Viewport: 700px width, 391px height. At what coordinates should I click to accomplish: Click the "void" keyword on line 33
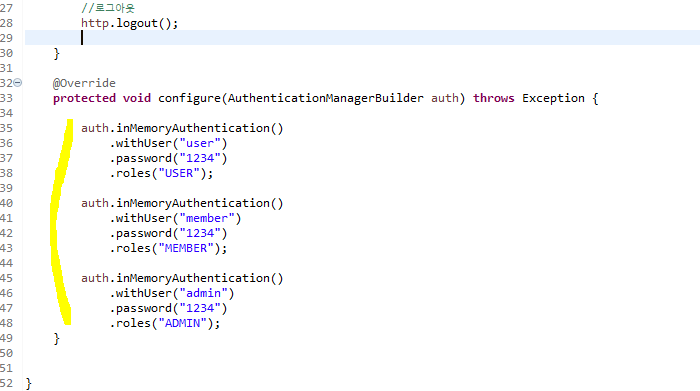click(137, 98)
